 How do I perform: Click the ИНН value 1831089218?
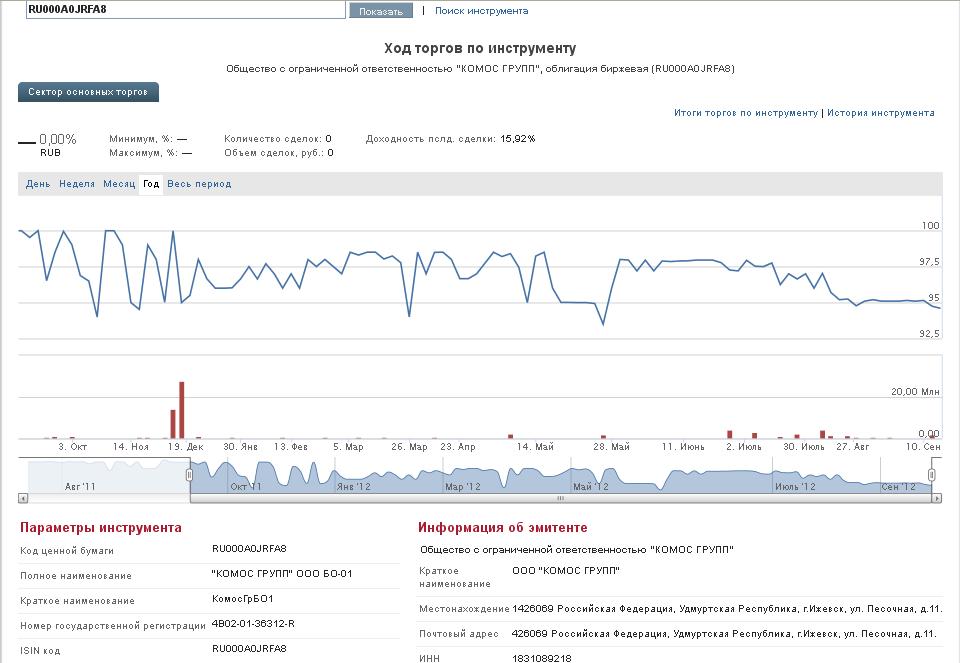pyautogui.click(x=542, y=659)
